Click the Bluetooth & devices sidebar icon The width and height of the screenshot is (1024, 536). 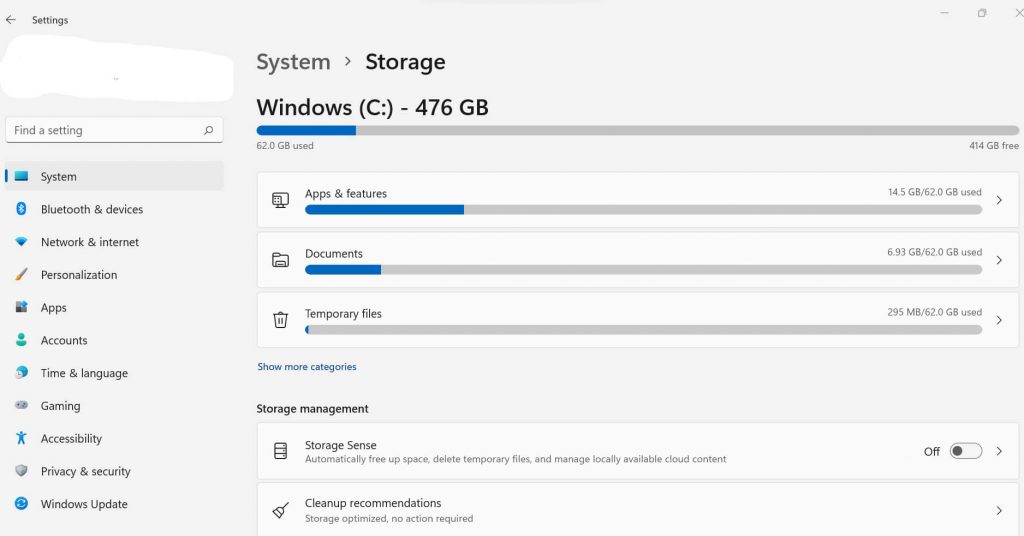[21, 209]
